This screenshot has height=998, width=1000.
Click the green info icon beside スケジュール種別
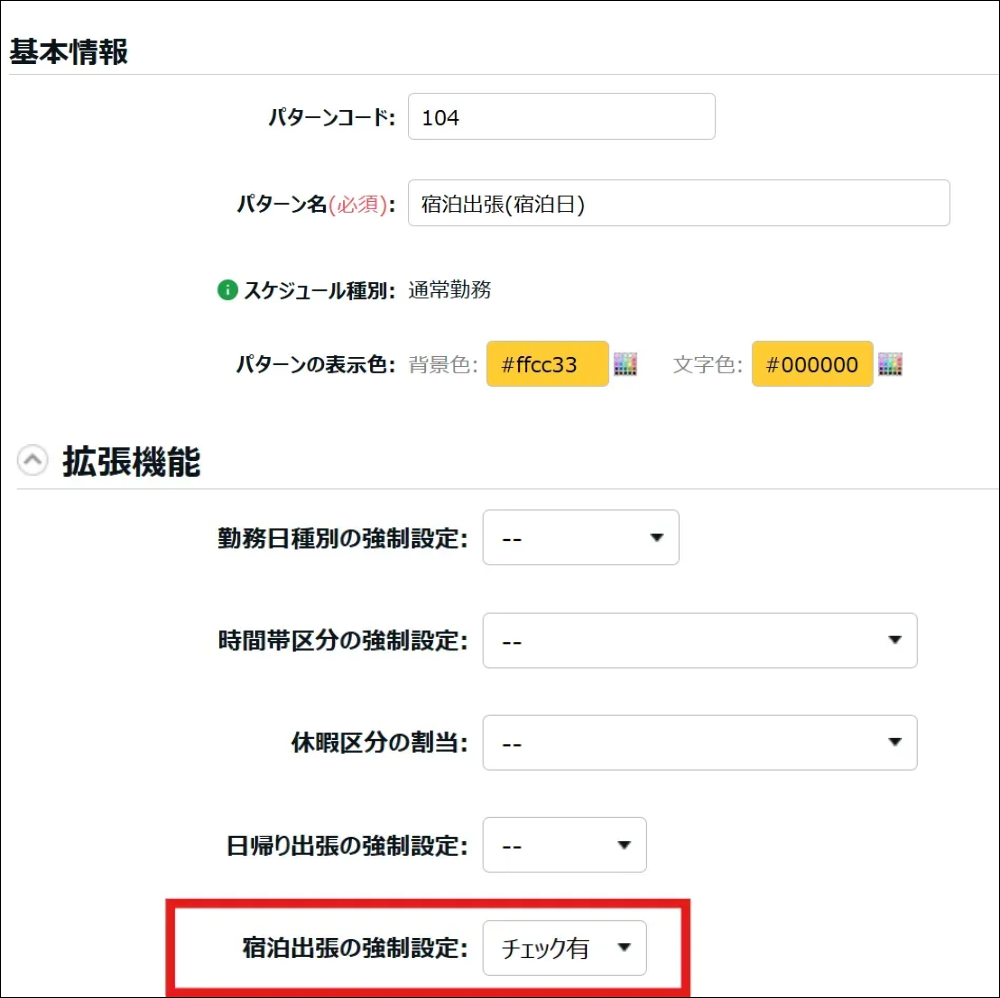click(227, 291)
